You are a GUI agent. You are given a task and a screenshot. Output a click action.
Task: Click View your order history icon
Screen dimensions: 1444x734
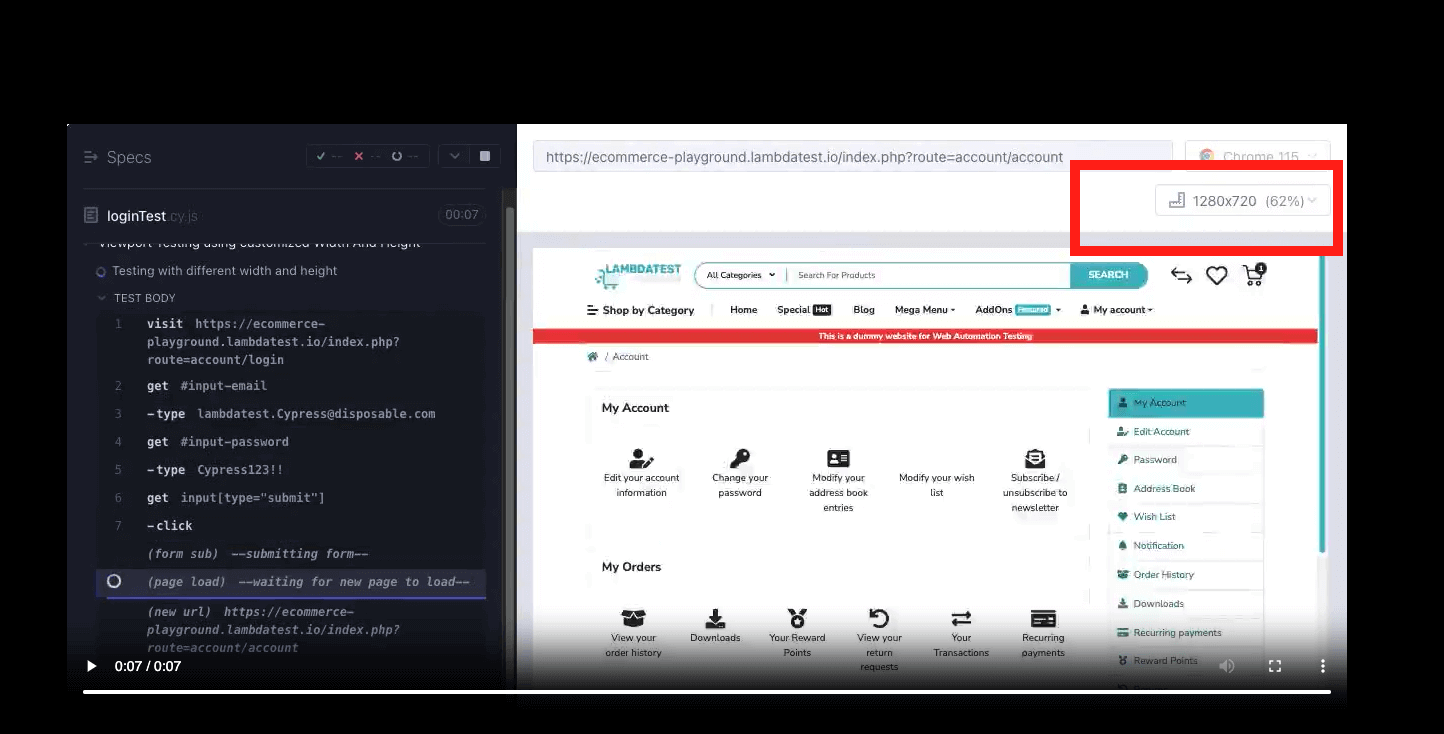(x=633, y=618)
